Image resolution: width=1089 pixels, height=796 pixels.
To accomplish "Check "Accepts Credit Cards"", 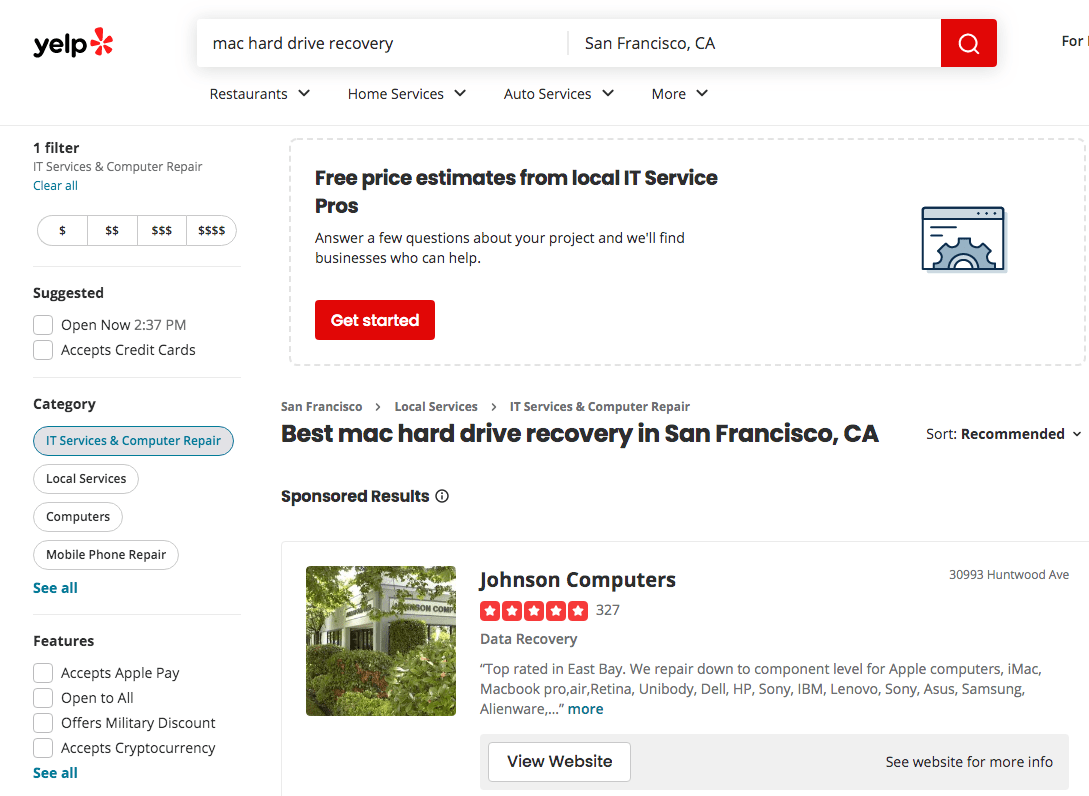I will coord(43,349).
